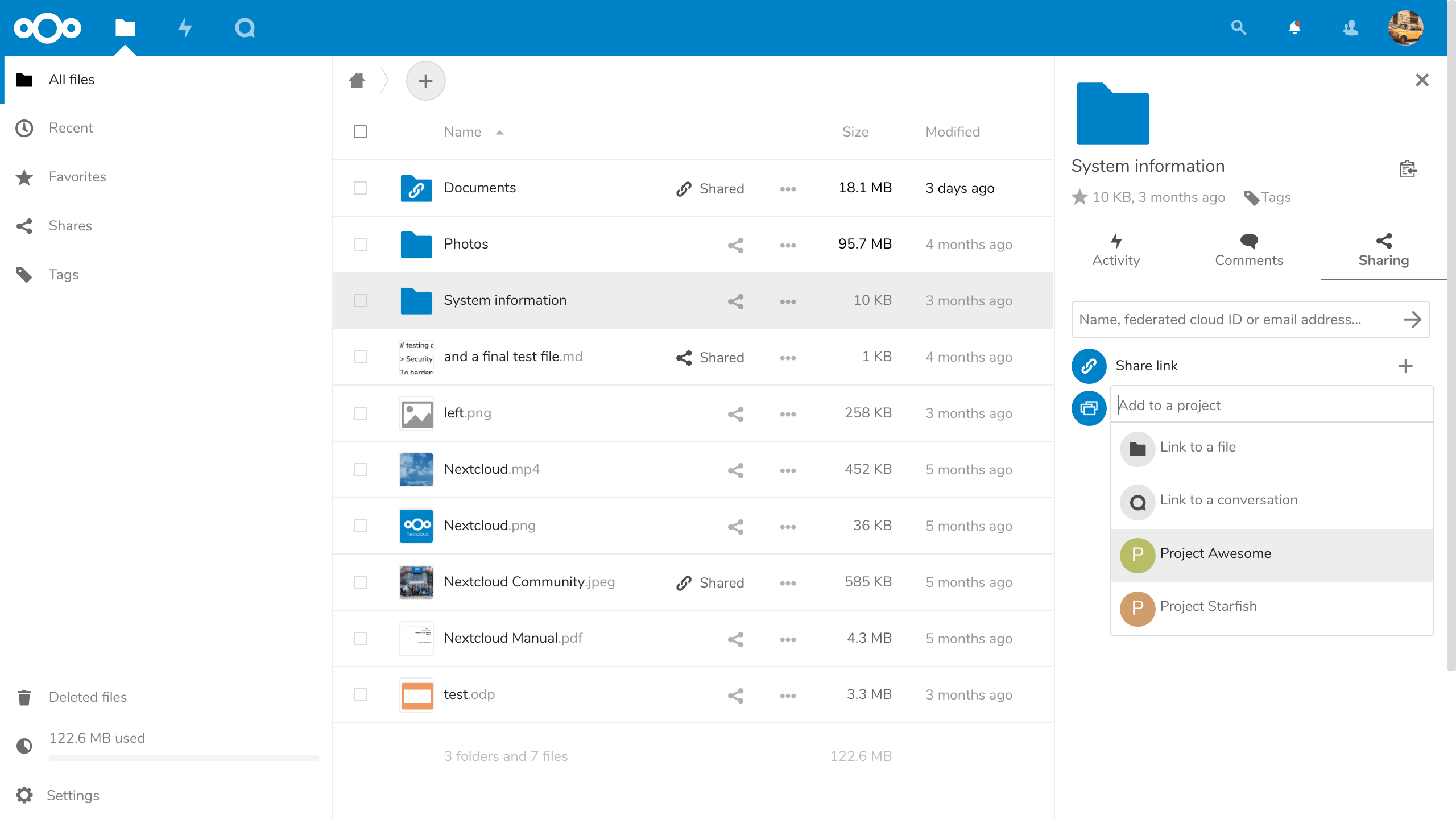
Task: Switch to the Activity tab
Action: click(x=1116, y=250)
